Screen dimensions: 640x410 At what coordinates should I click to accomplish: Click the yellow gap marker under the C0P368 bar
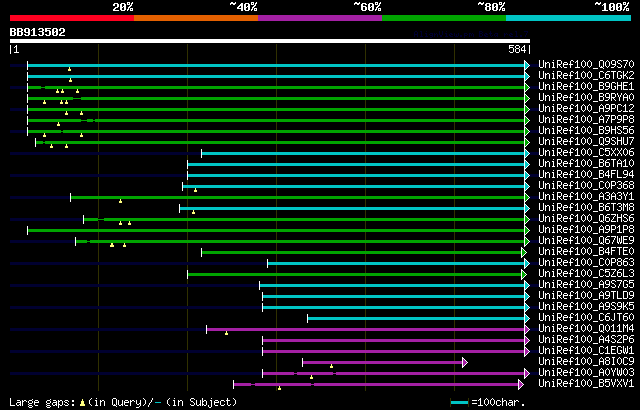[196, 190]
